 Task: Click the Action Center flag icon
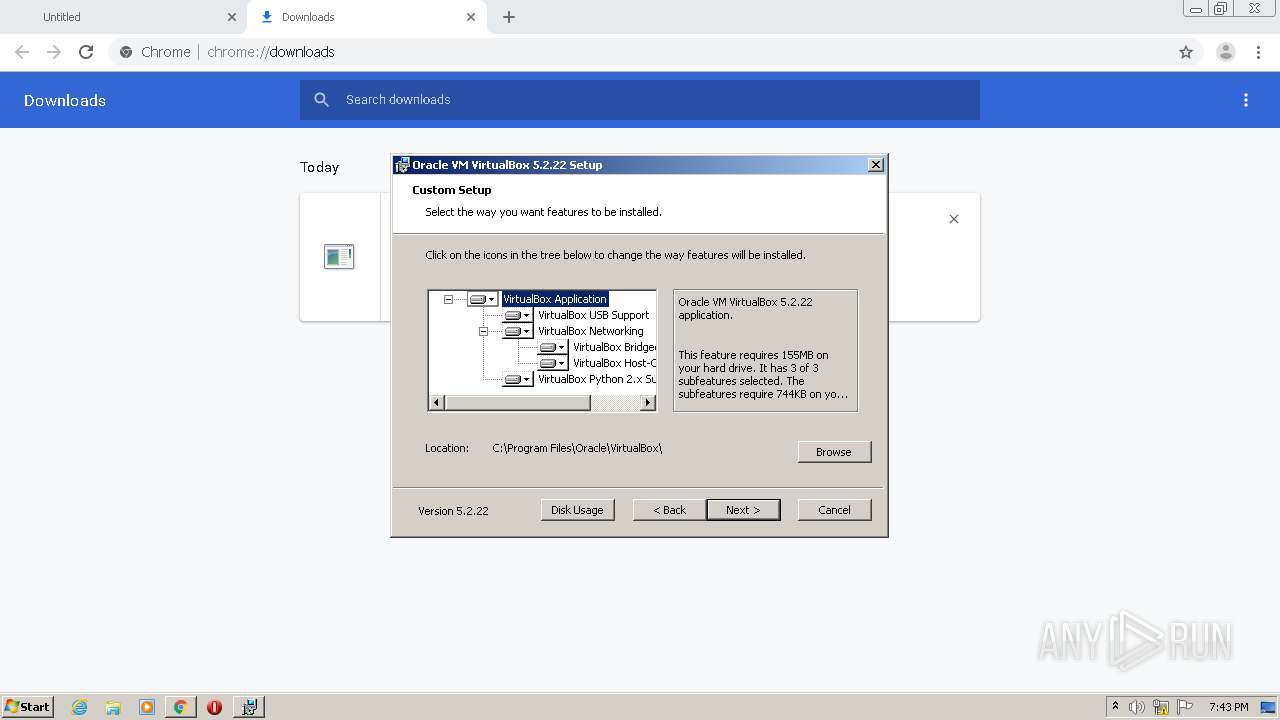coord(1185,707)
